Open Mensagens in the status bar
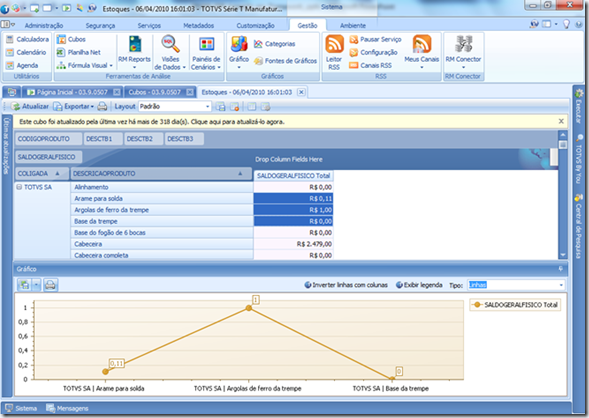Screen dimensions: 589x418 coord(67,408)
